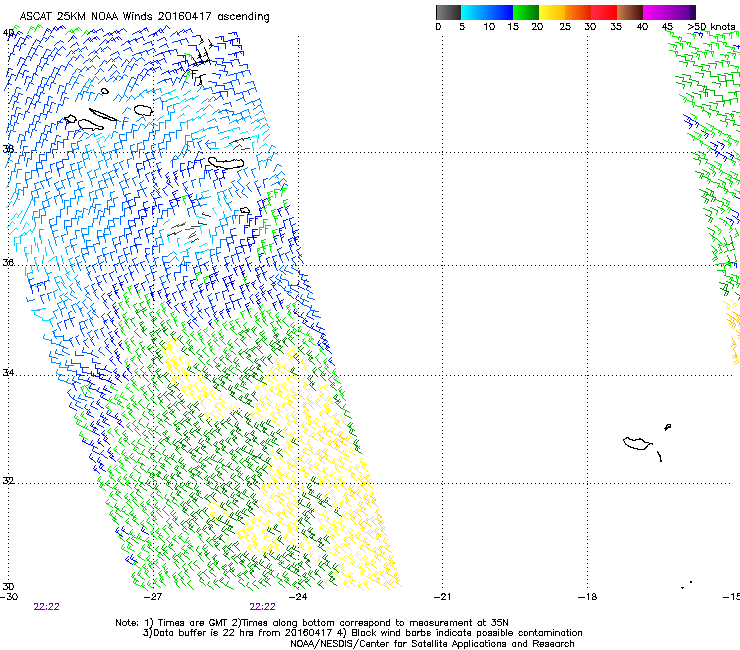Click the '>50 knots' legend label
The width and height of the screenshot is (740, 650).
click(711, 27)
